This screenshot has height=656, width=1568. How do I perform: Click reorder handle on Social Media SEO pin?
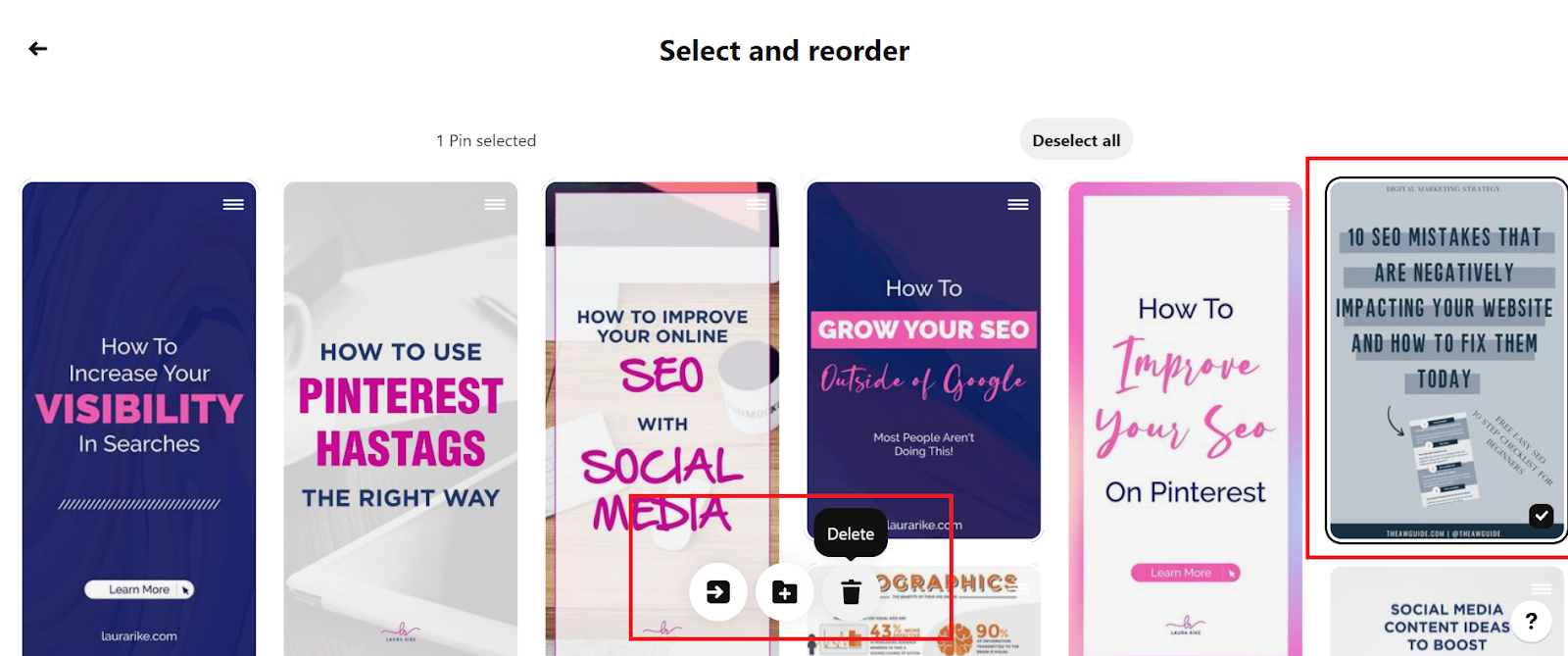point(757,204)
